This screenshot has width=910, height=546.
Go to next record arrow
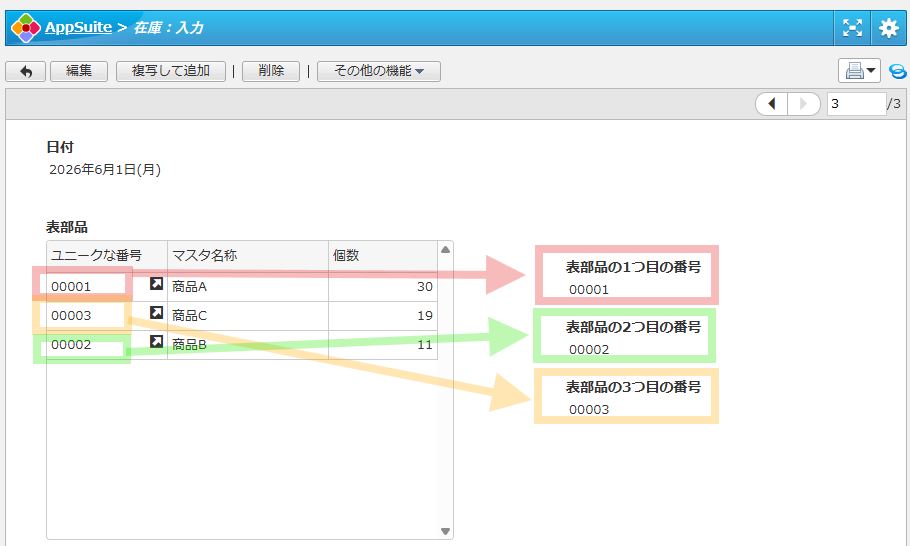[804, 104]
